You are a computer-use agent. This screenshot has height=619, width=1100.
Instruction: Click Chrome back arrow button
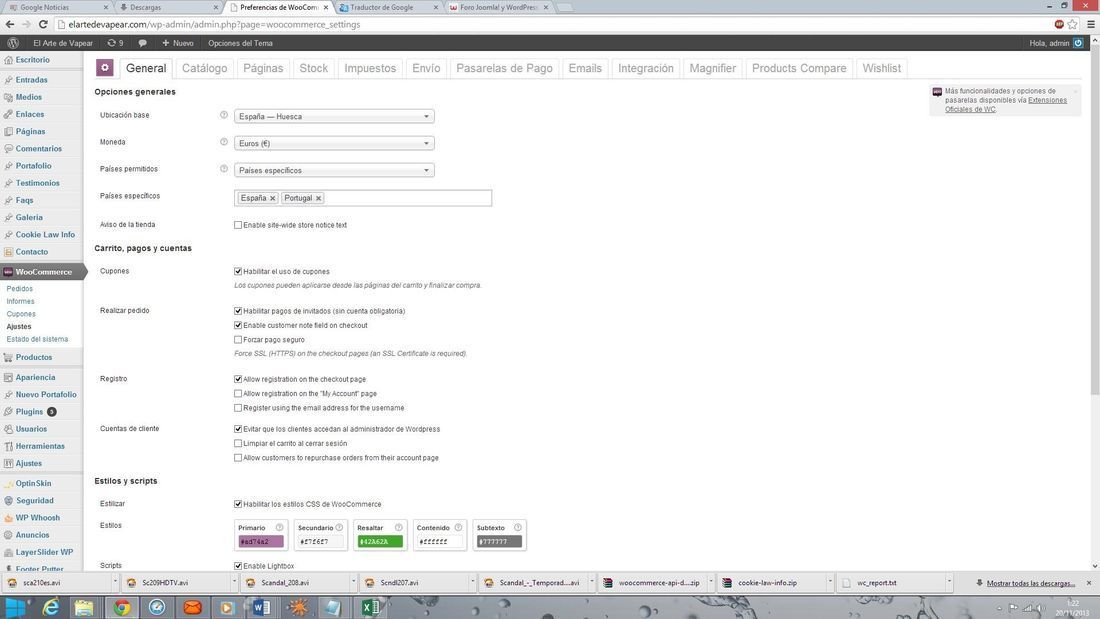point(10,24)
